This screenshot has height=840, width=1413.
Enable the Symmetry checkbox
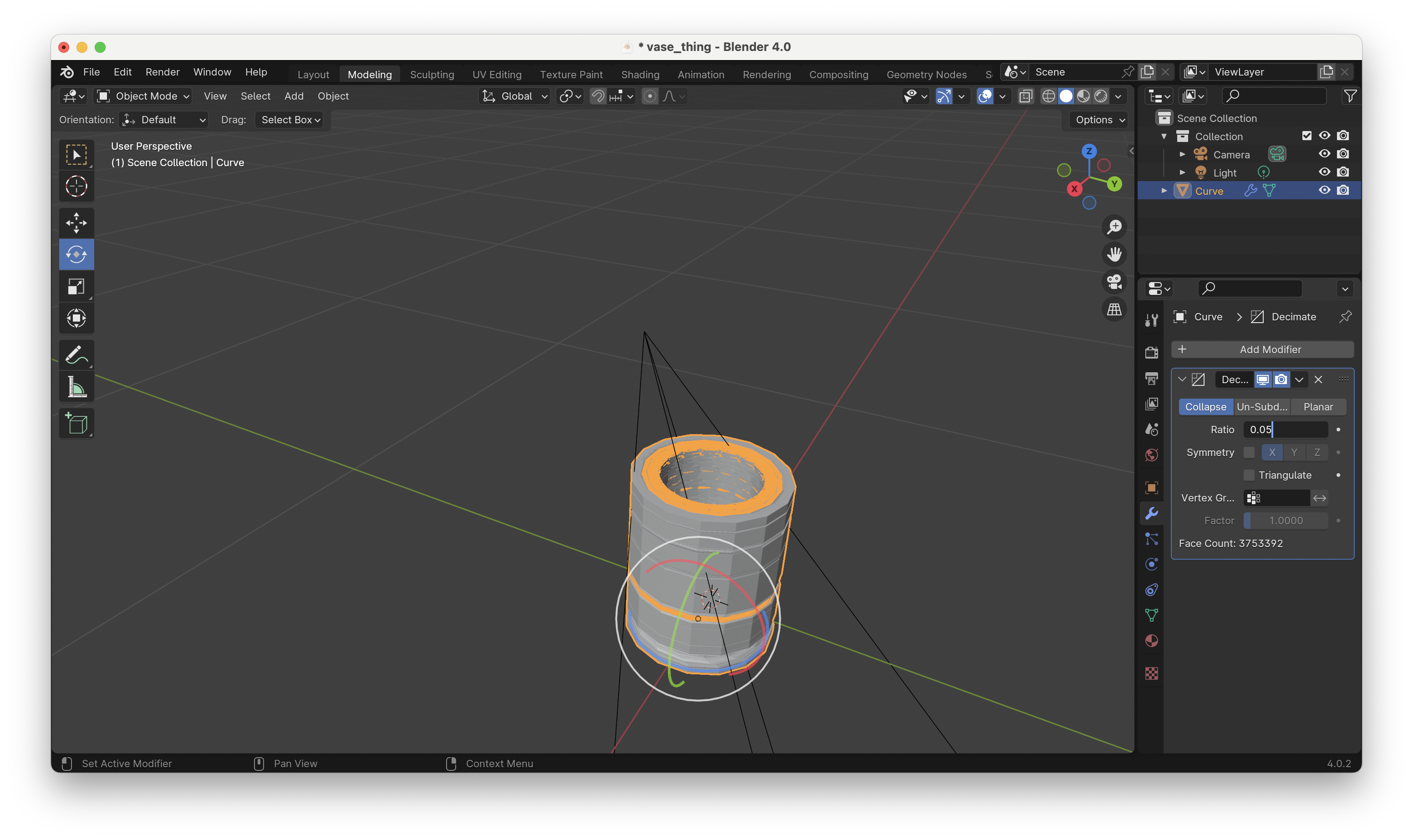coord(1249,452)
